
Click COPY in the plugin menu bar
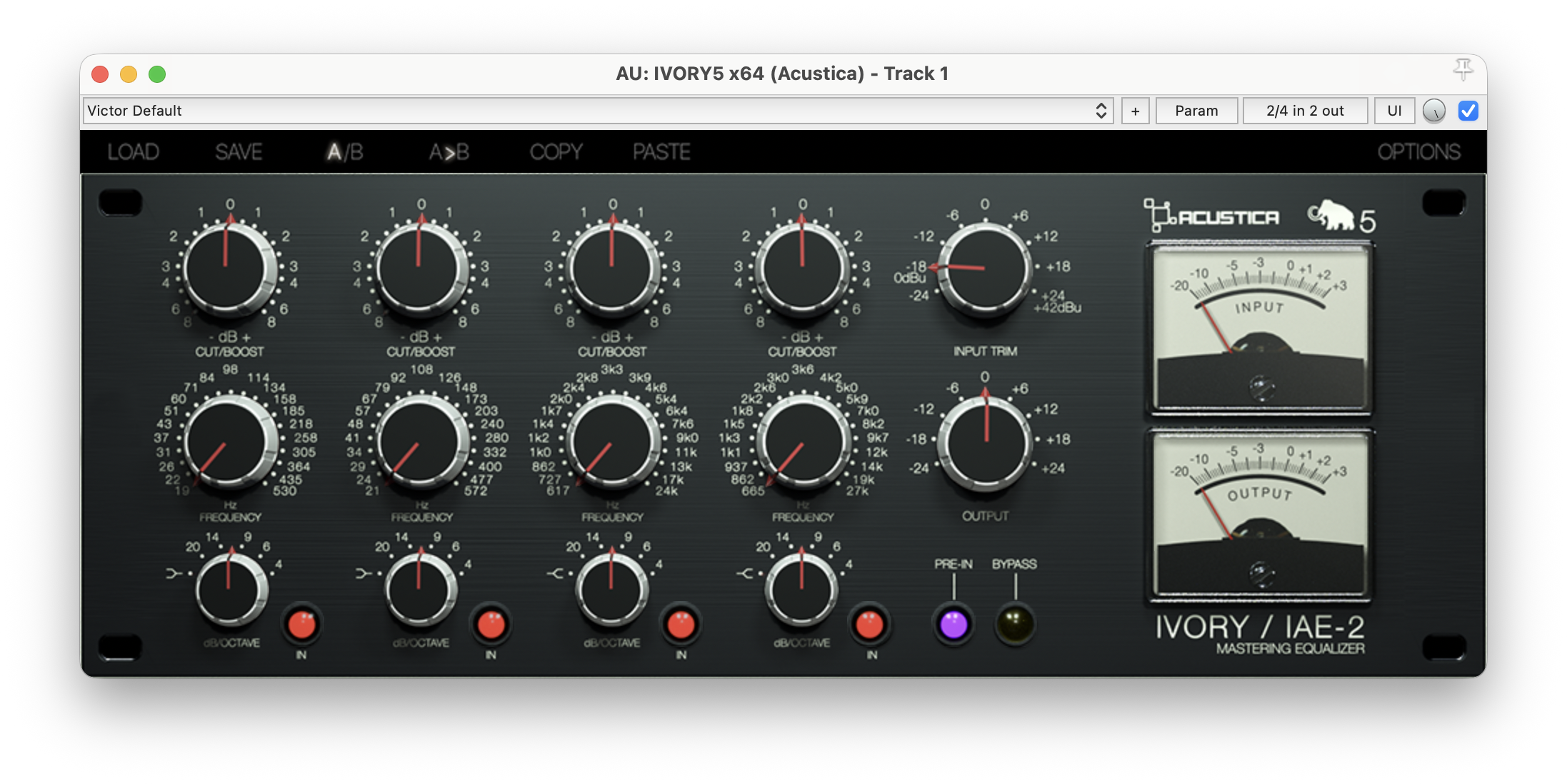(556, 151)
